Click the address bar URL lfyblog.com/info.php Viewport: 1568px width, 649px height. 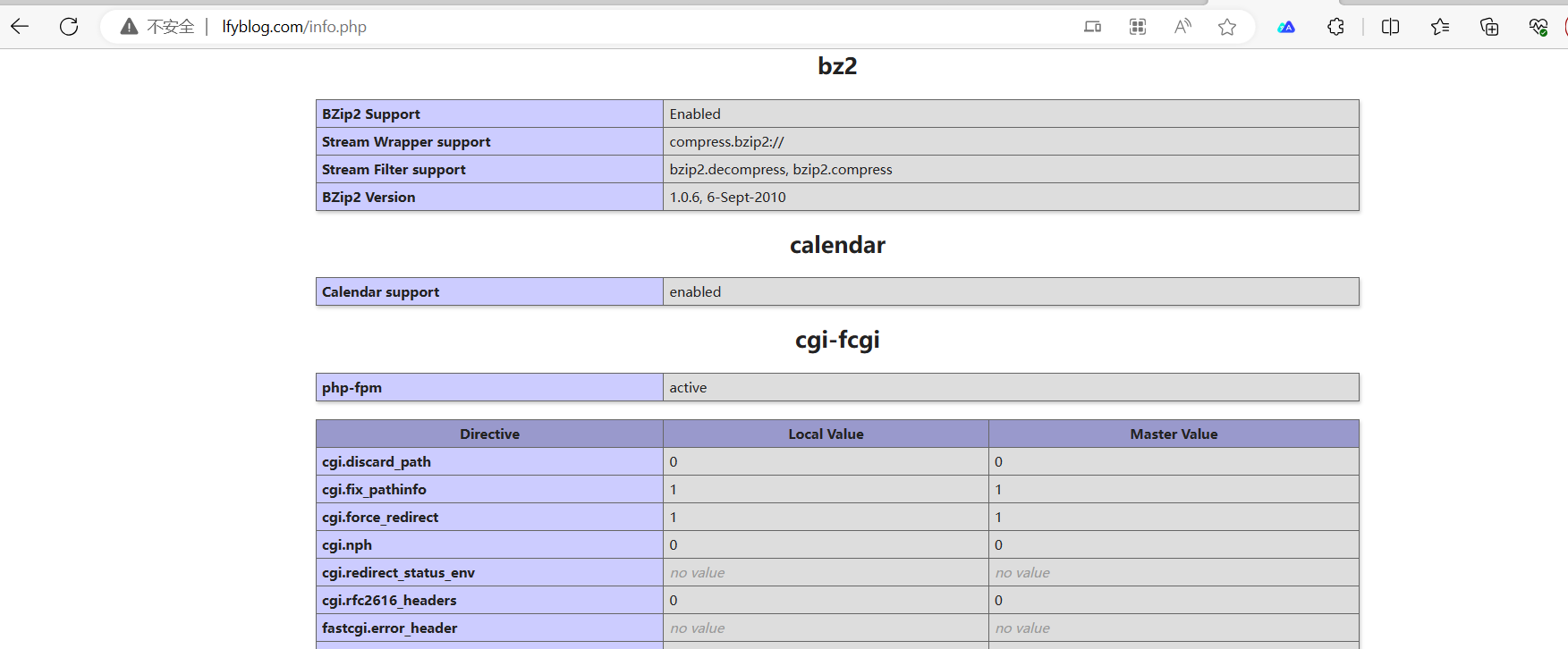tap(294, 27)
